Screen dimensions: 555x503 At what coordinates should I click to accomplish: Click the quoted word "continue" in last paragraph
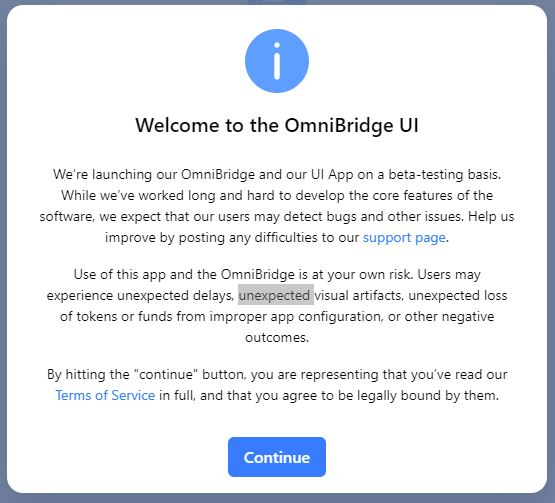pos(166,375)
